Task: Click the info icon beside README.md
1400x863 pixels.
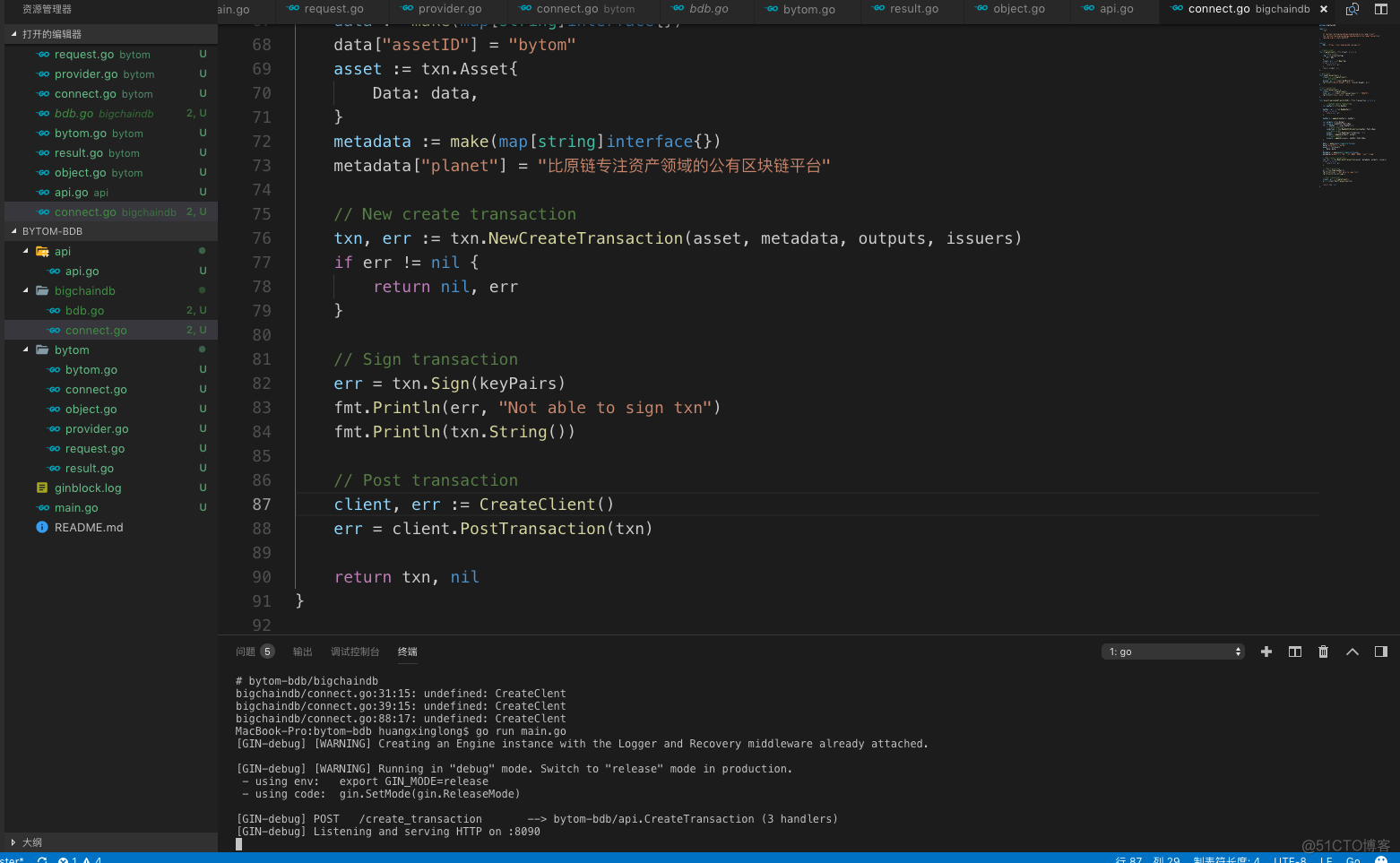Action: pos(42,528)
